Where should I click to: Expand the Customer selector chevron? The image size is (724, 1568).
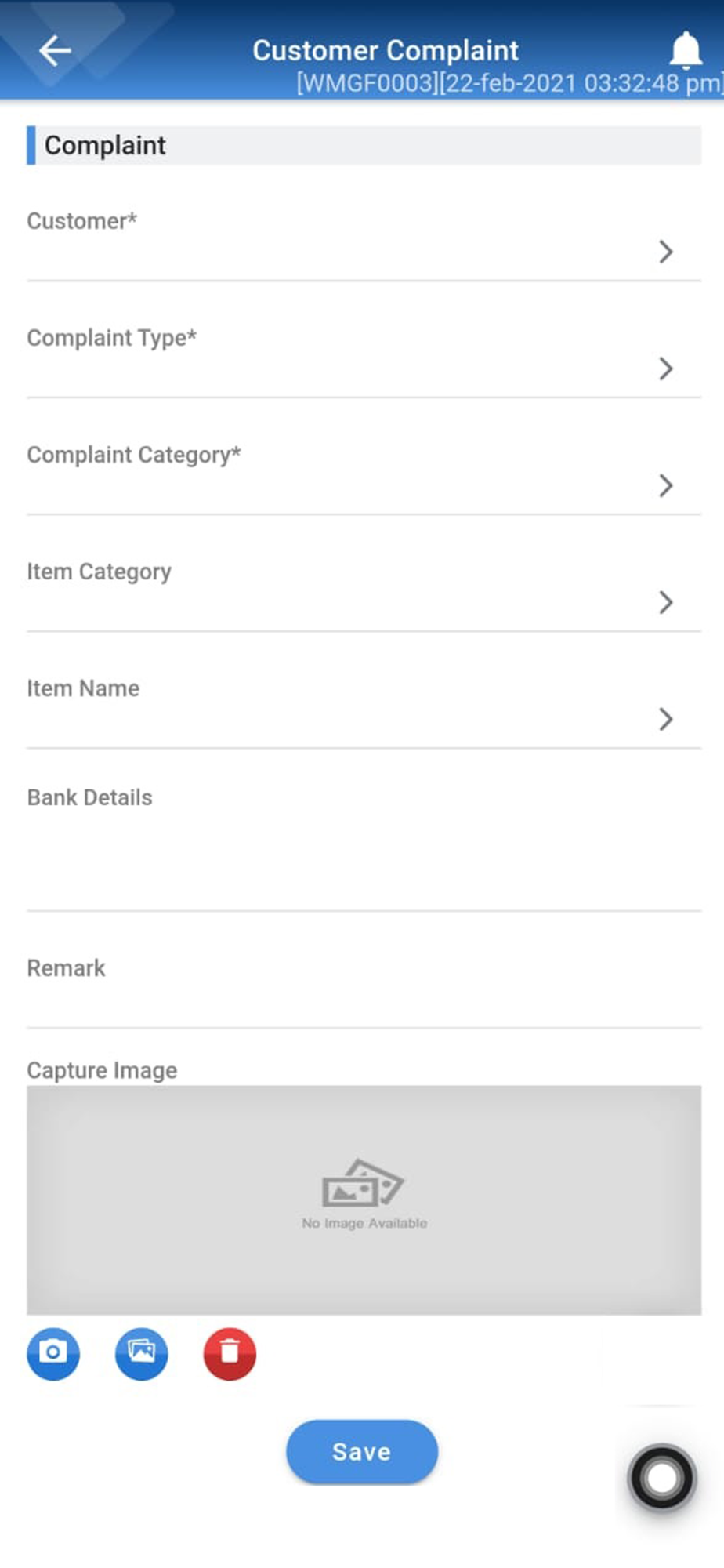(x=666, y=252)
